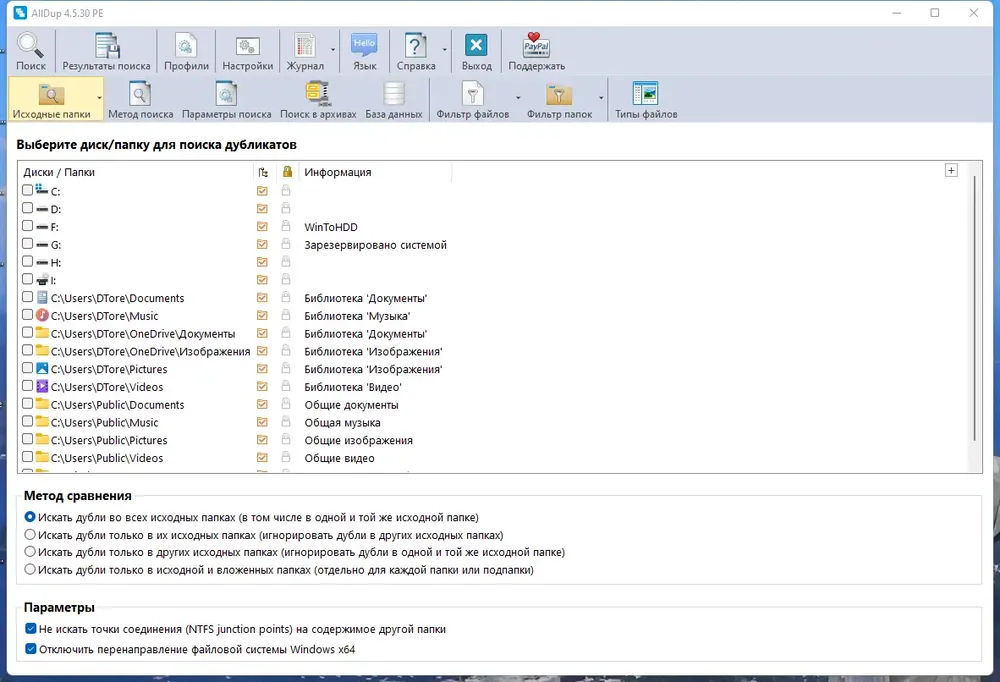Screen dimensions: 1000x682
Task: Expand the Журнал dropdown arrow
Action: [x=333, y=50]
